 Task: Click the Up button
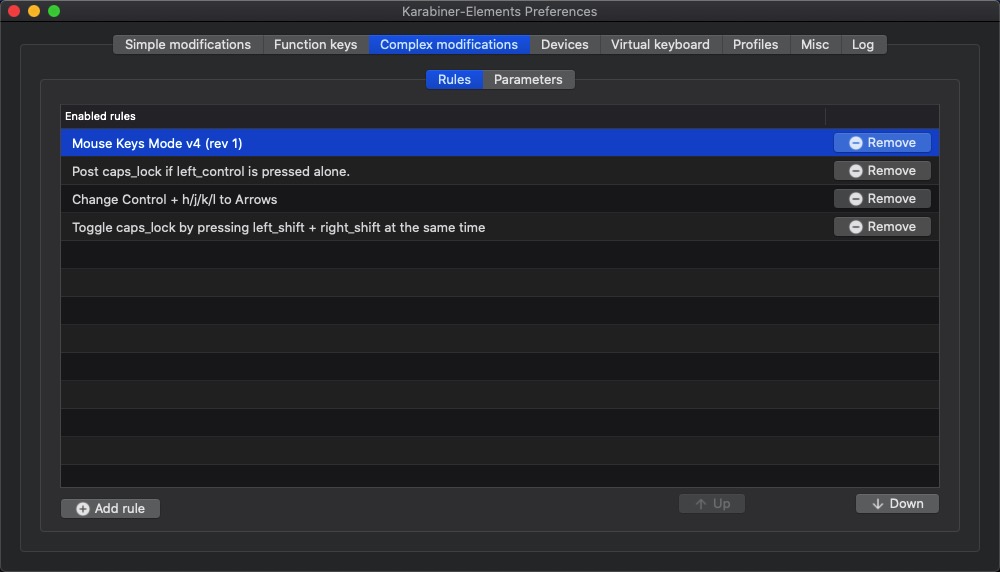(712, 504)
